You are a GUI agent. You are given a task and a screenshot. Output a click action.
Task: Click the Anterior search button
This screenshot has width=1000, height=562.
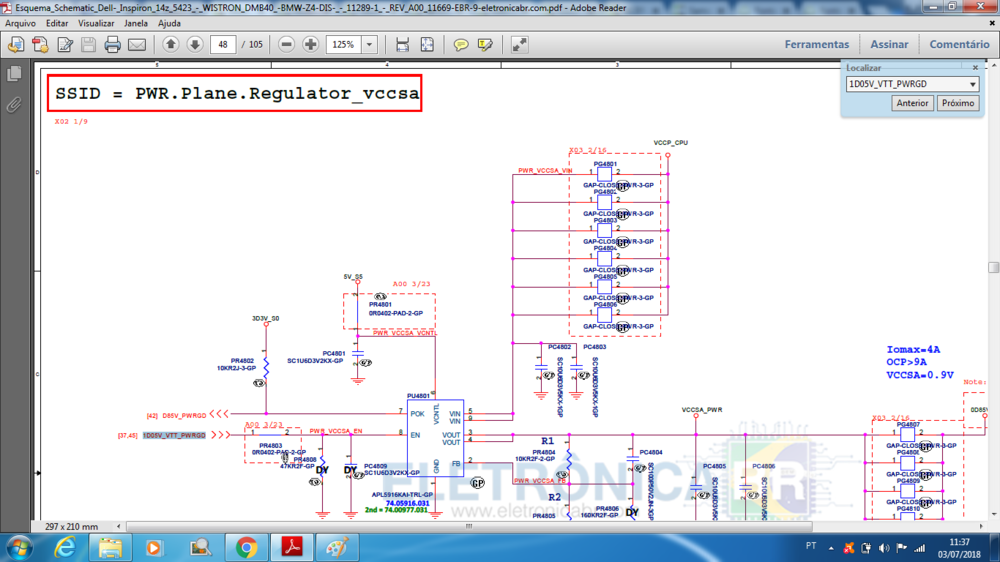(912, 103)
